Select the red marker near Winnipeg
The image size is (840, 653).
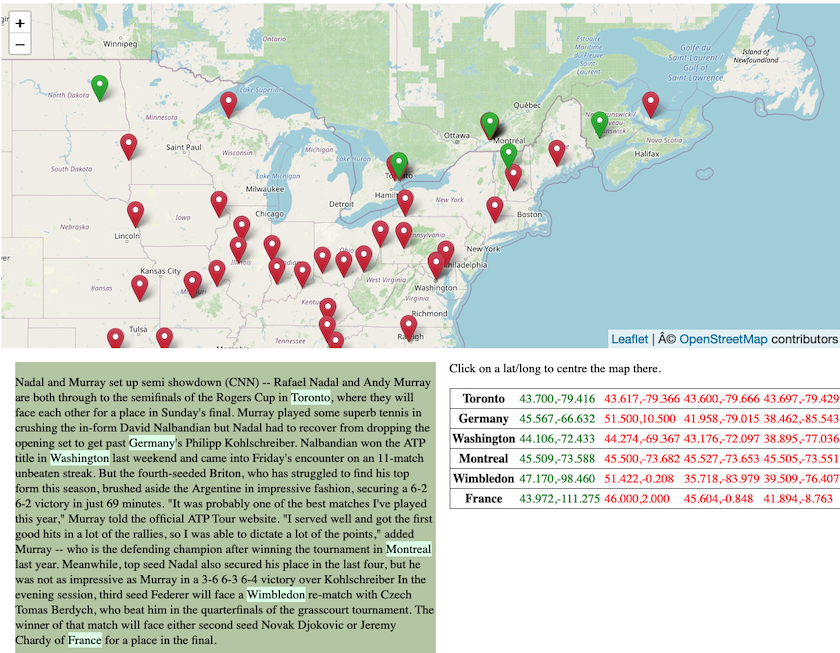point(129,144)
